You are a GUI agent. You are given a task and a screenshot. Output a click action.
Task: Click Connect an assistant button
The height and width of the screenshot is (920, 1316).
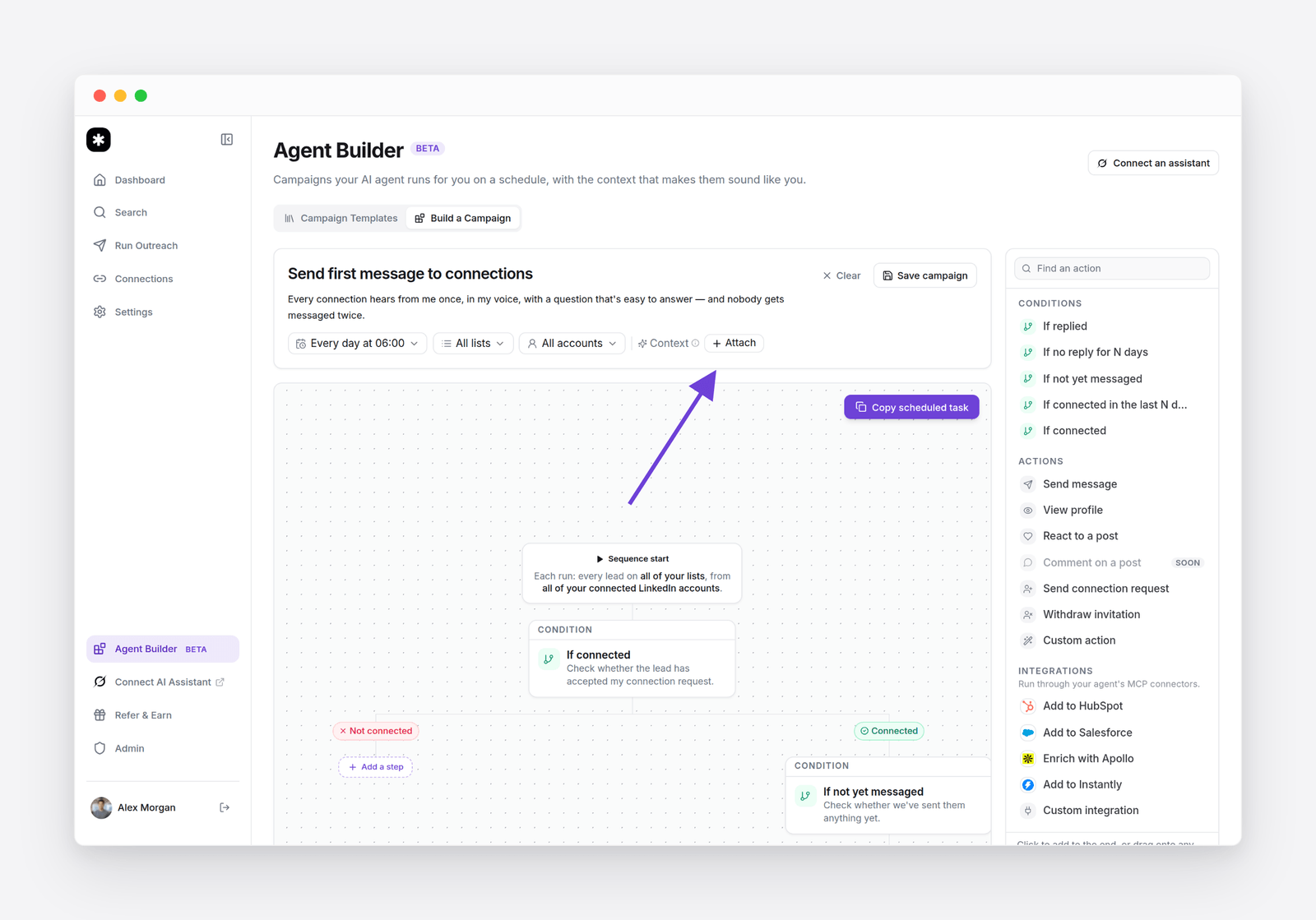(x=1153, y=163)
